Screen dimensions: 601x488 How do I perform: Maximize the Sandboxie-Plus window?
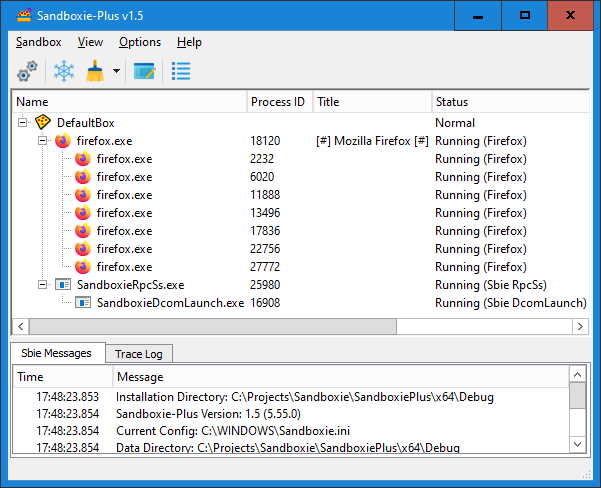click(x=524, y=16)
